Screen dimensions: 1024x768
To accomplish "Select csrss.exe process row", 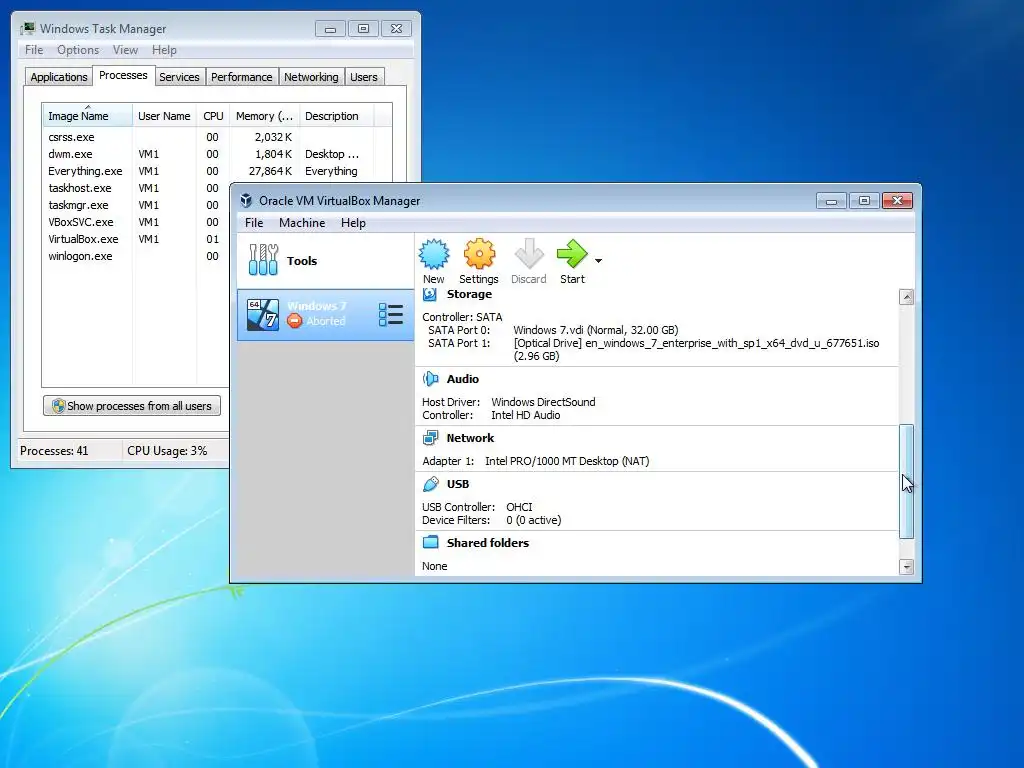I will click(x=217, y=137).
